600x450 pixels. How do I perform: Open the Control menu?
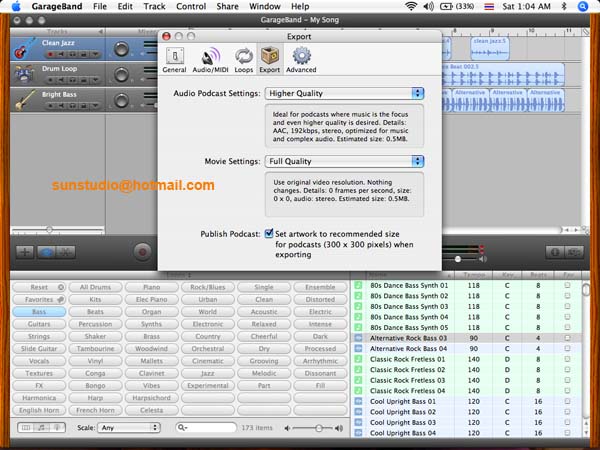(191, 7)
